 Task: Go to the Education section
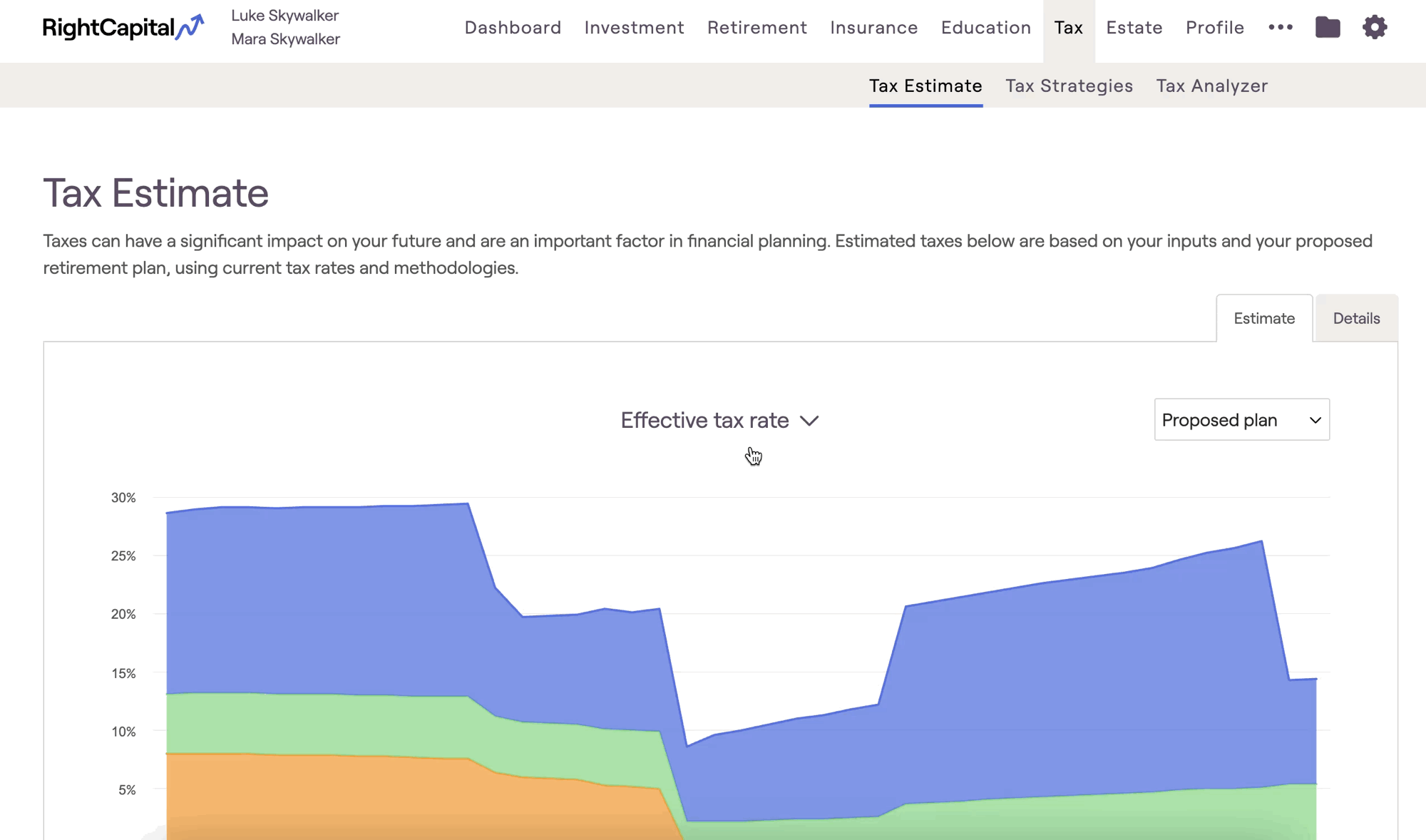point(985,27)
